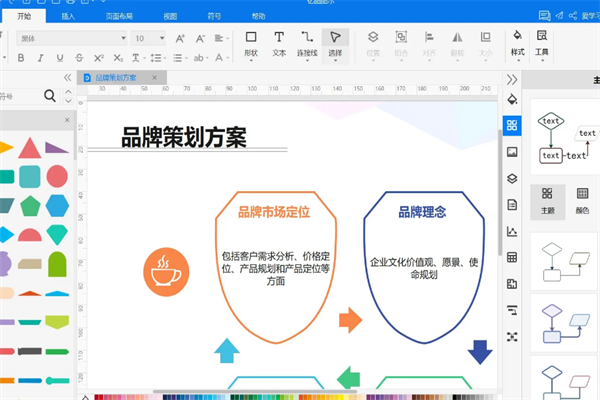Viewport: 600px width, 400px height.
Task: Toggle bold formatting
Action: (x=21, y=58)
